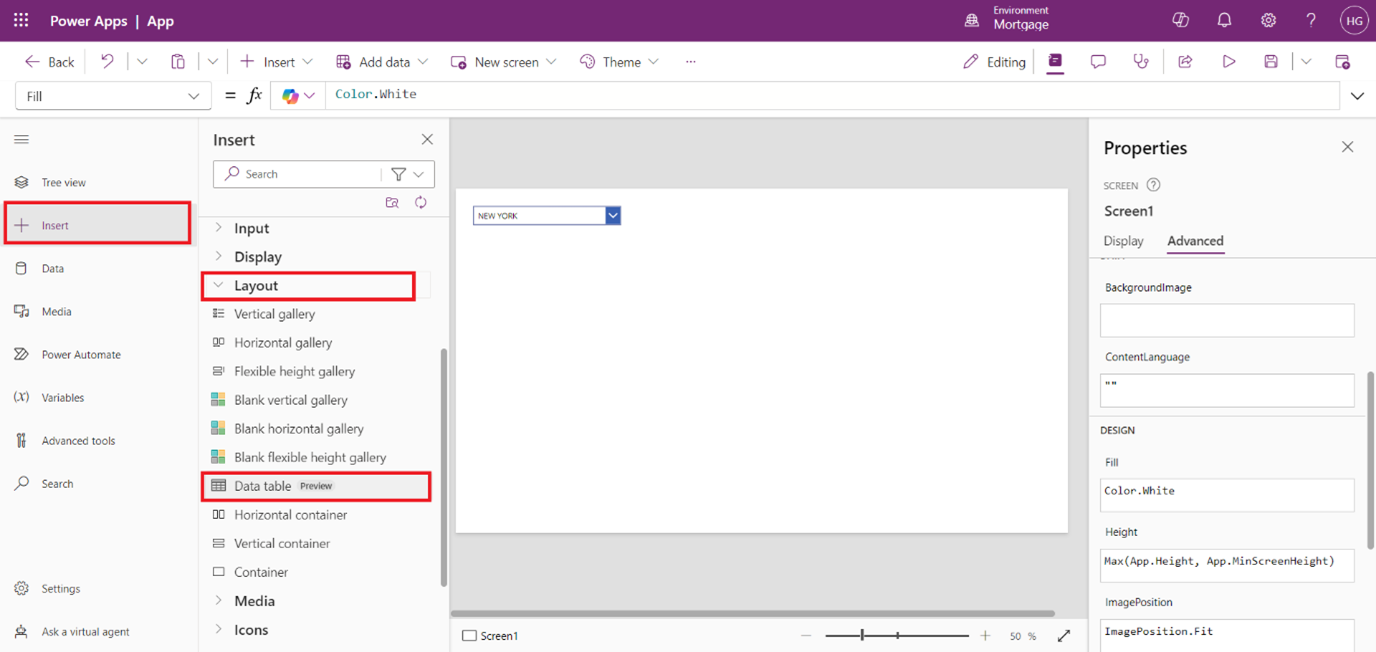Insert a Data table control
Image resolution: width=1376 pixels, height=652 pixels.
(263, 486)
